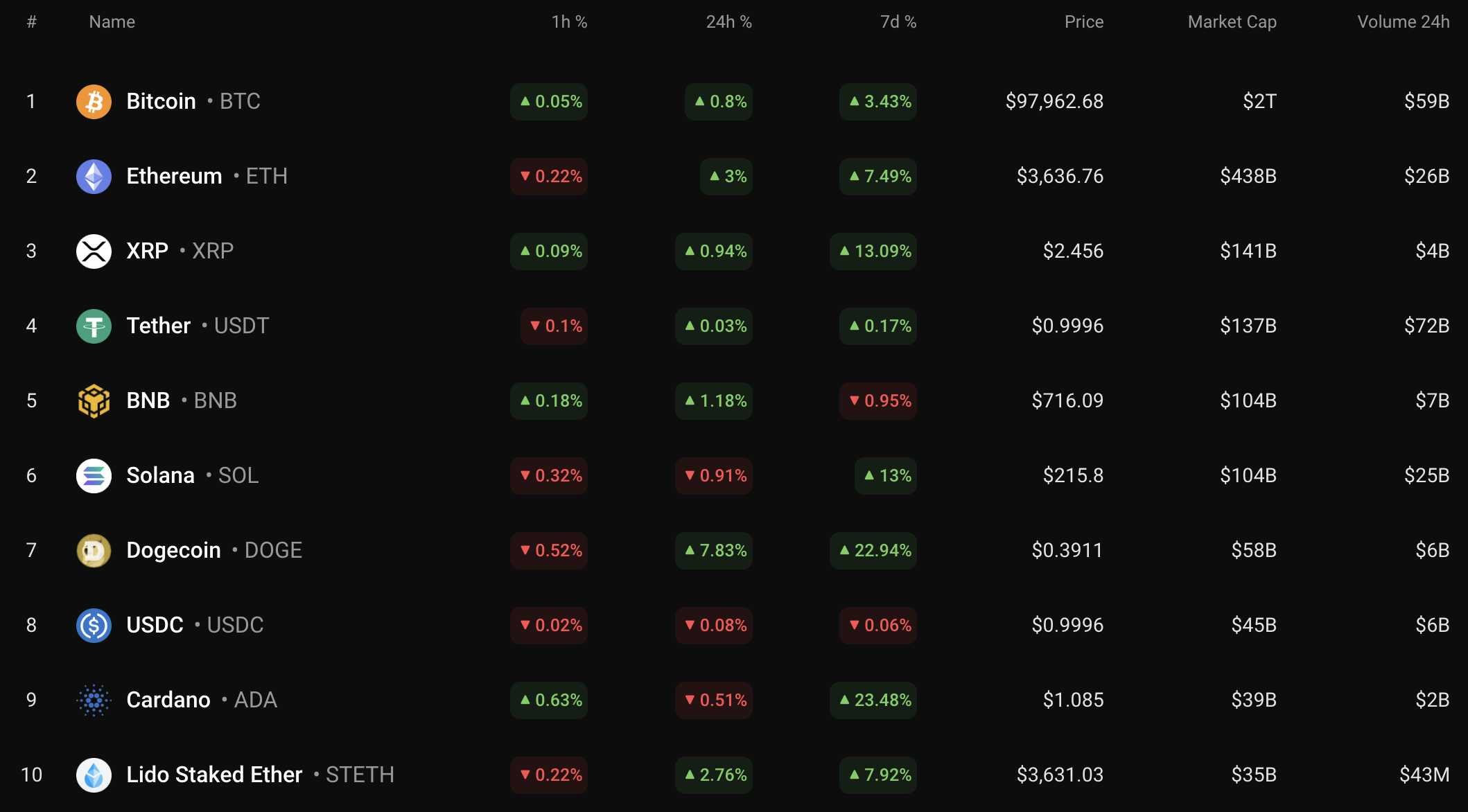The image size is (1468, 812).
Task: Click the BNB logo icon
Action: 94,401
